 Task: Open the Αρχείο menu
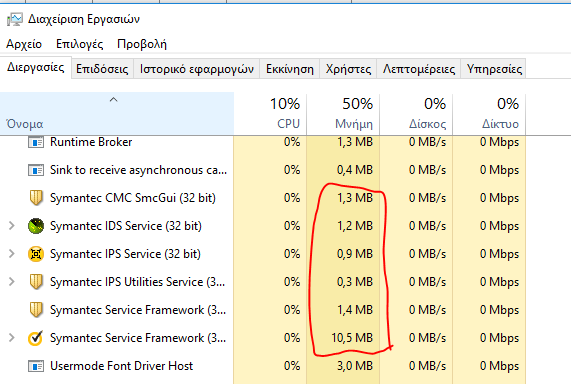24,44
